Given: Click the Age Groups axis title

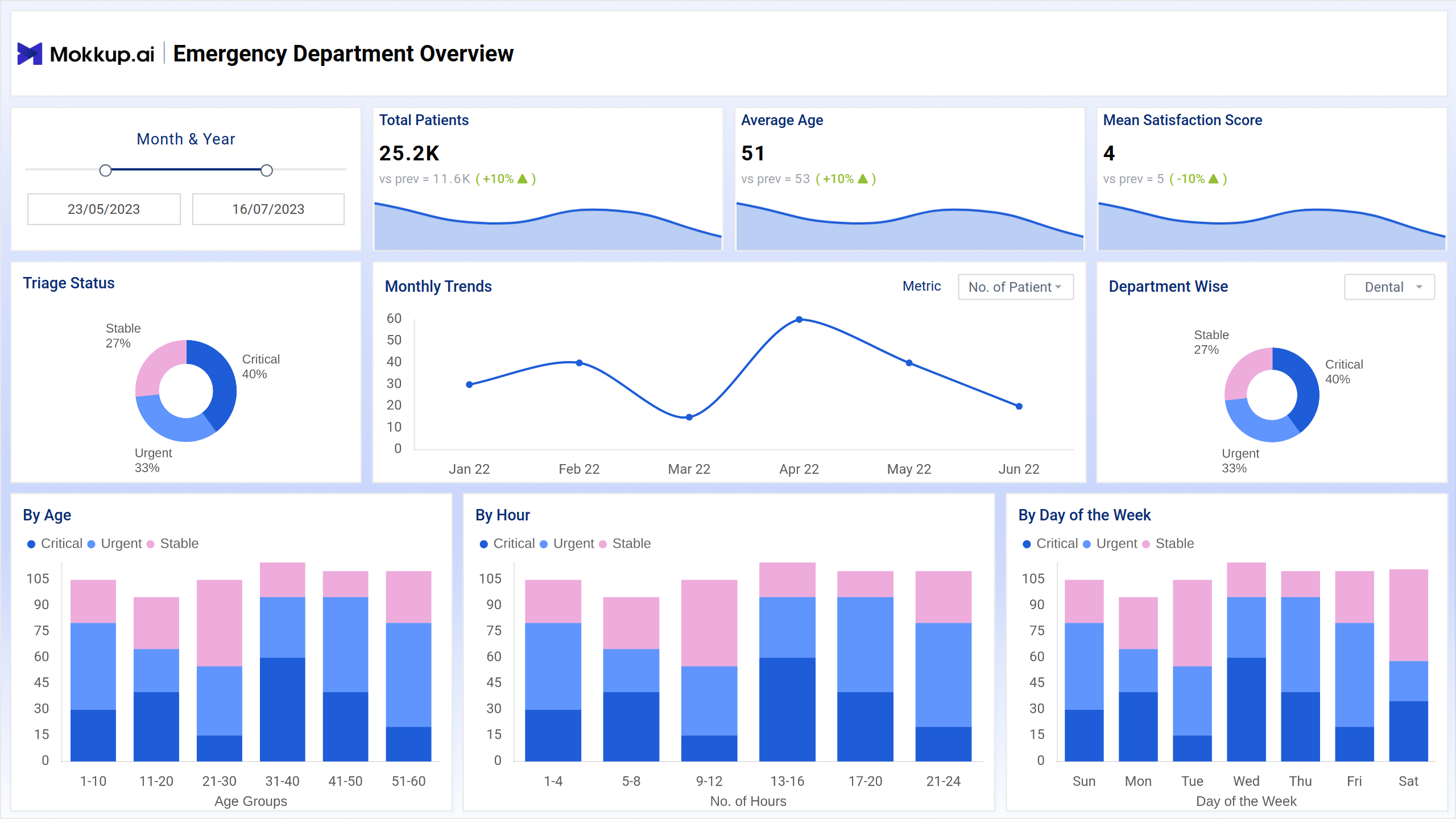Looking at the screenshot, I should 251,801.
